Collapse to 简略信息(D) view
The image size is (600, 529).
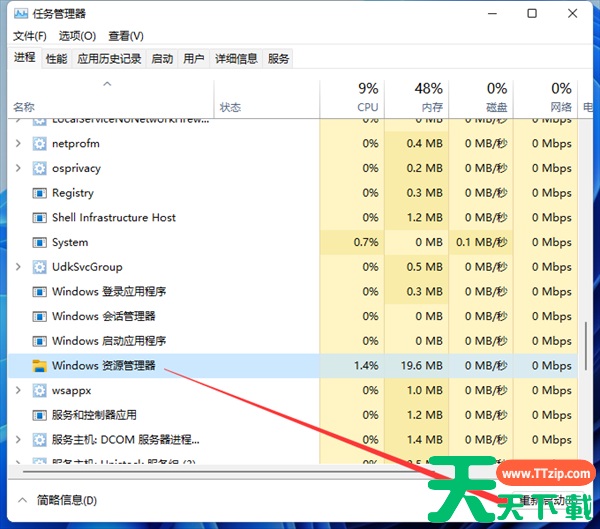pos(58,500)
